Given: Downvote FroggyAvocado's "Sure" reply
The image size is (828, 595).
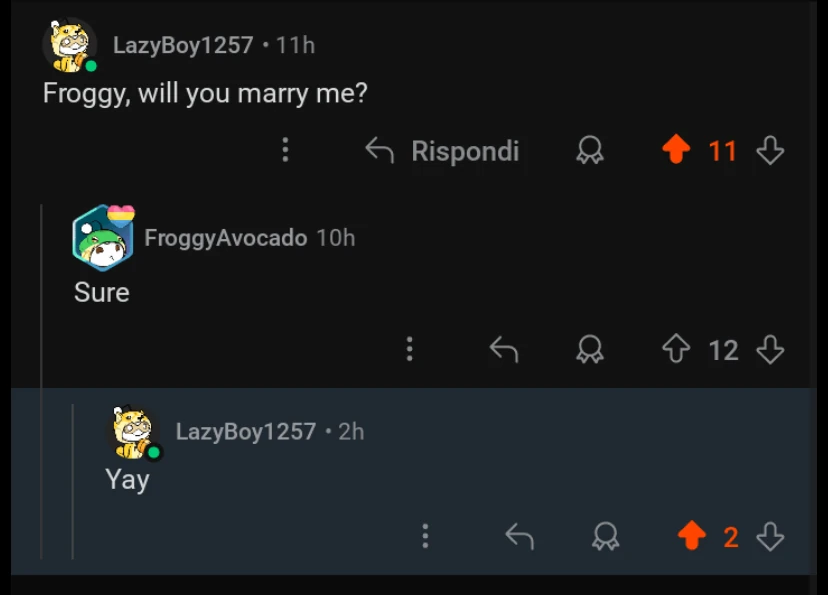Looking at the screenshot, I should pyautogui.click(x=770, y=350).
